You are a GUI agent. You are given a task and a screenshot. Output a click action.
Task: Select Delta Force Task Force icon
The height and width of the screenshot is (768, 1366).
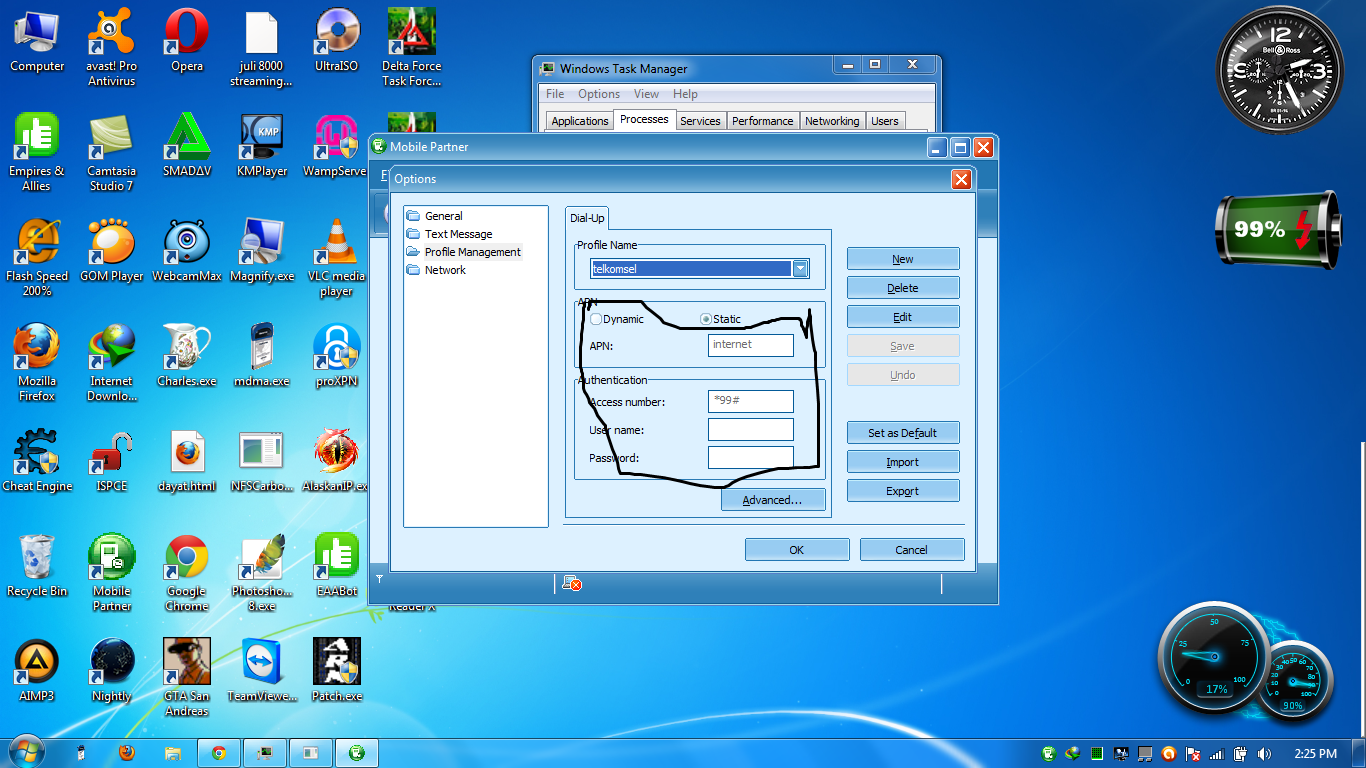click(411, 47)
